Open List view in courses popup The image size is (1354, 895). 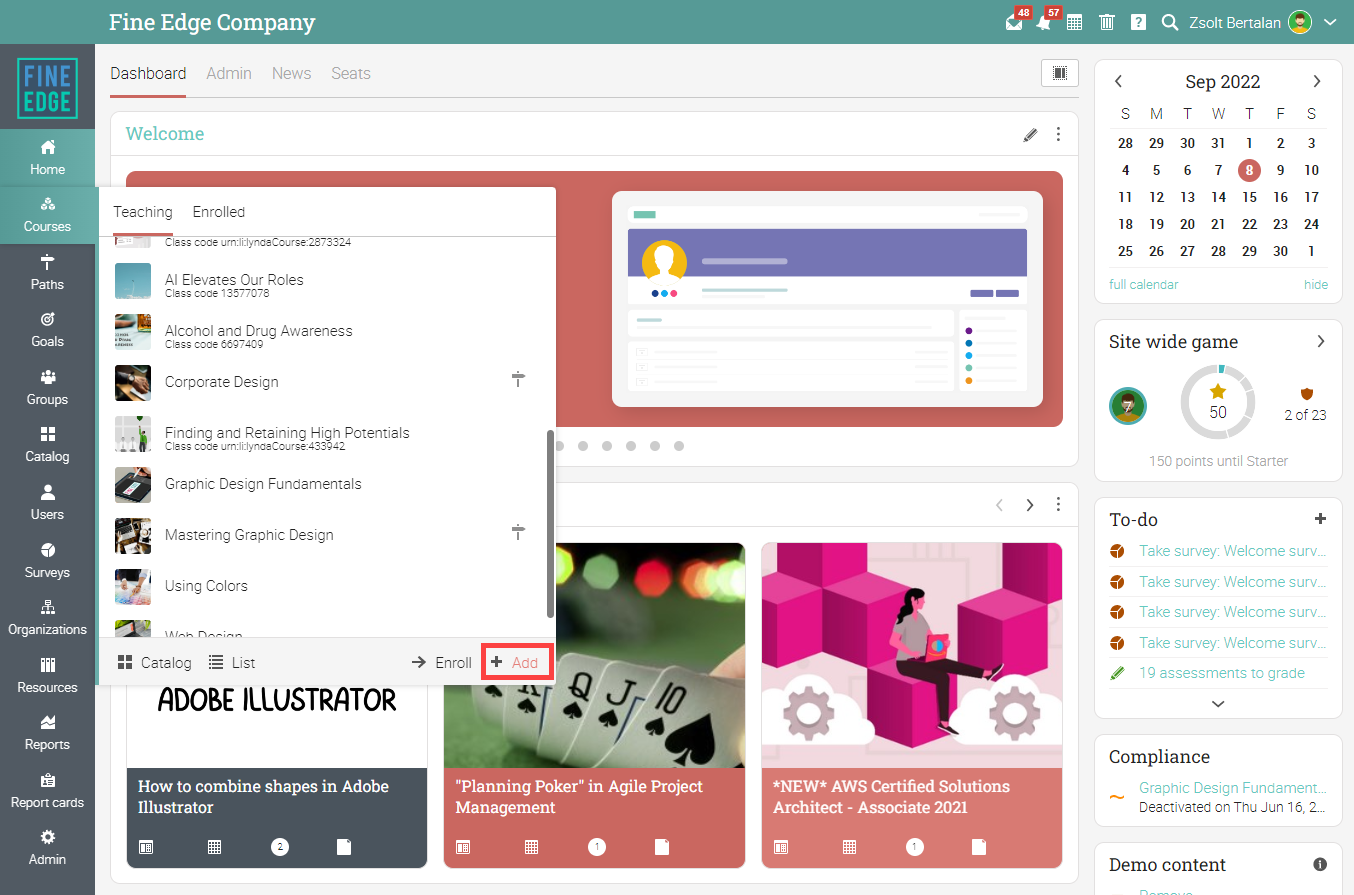232,662
